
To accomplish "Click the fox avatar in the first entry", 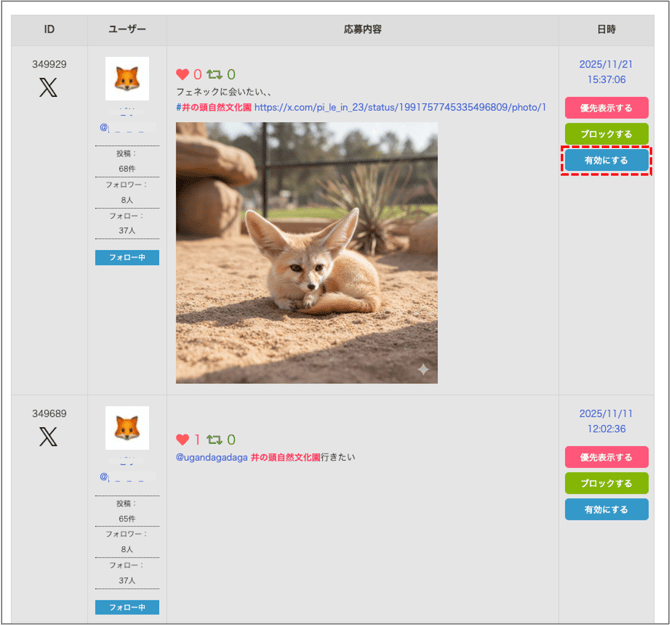I will 127,78.
